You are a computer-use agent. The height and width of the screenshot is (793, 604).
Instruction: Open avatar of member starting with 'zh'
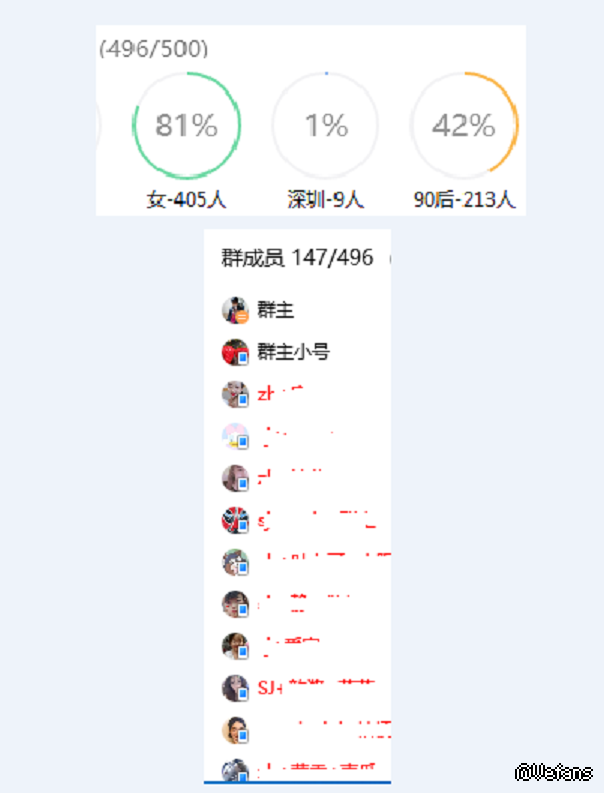(234, 394)
